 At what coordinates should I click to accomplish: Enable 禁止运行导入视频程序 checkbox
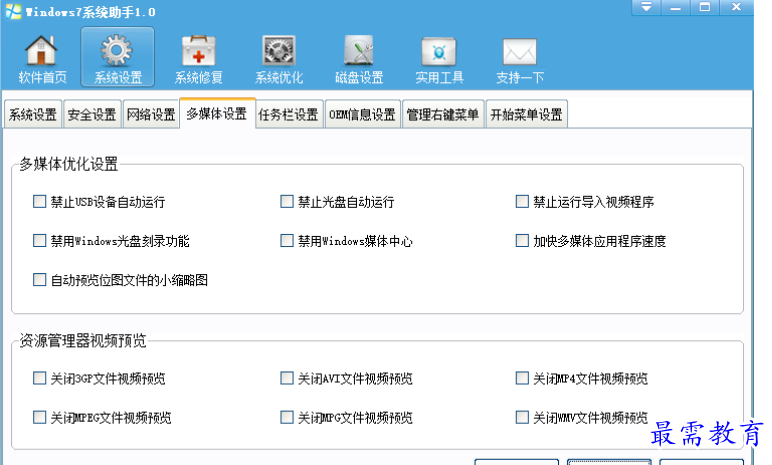pyautogui.click(x=522, y=201)
